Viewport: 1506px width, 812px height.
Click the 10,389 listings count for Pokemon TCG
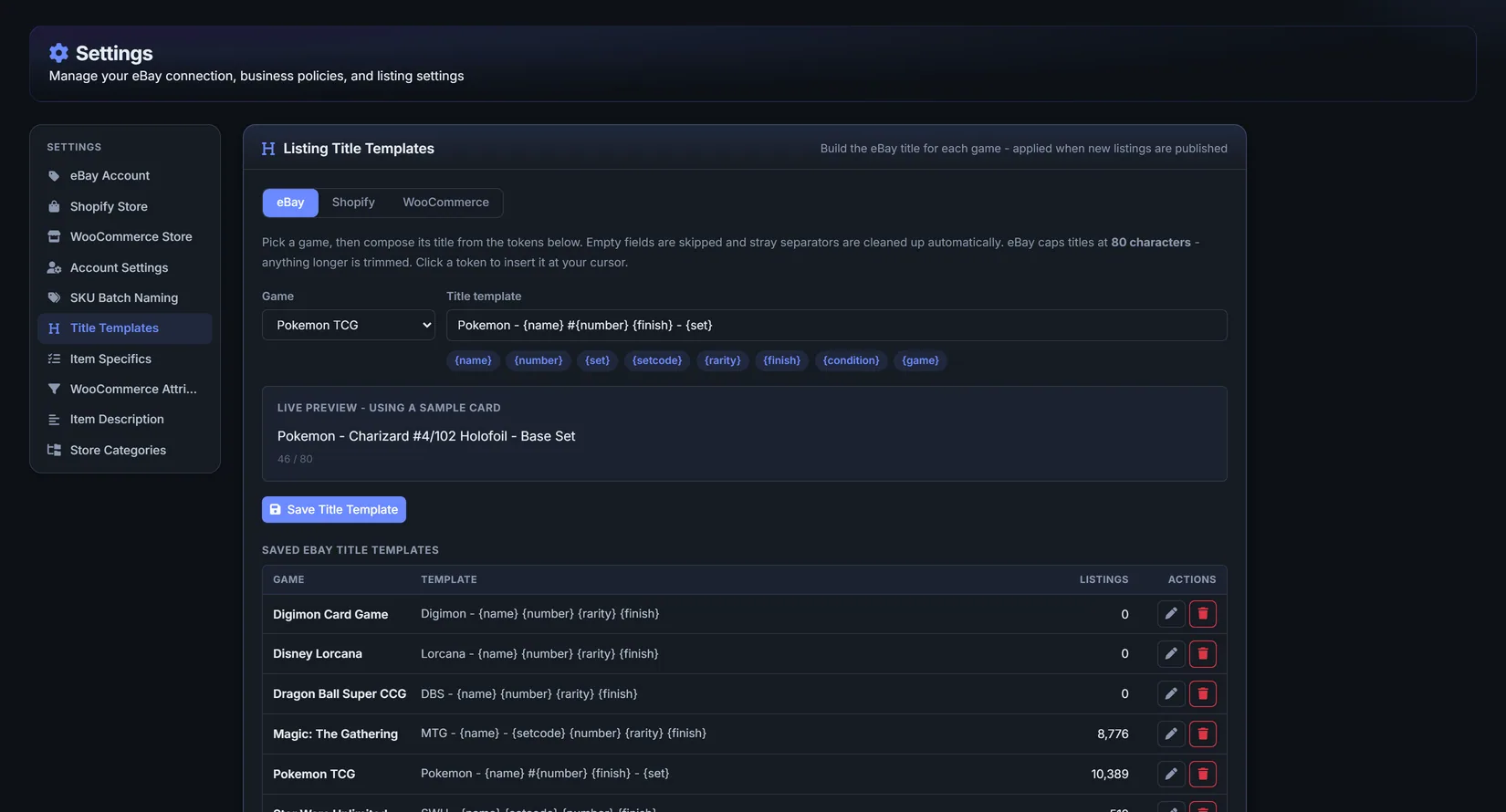click(1110, 775)
